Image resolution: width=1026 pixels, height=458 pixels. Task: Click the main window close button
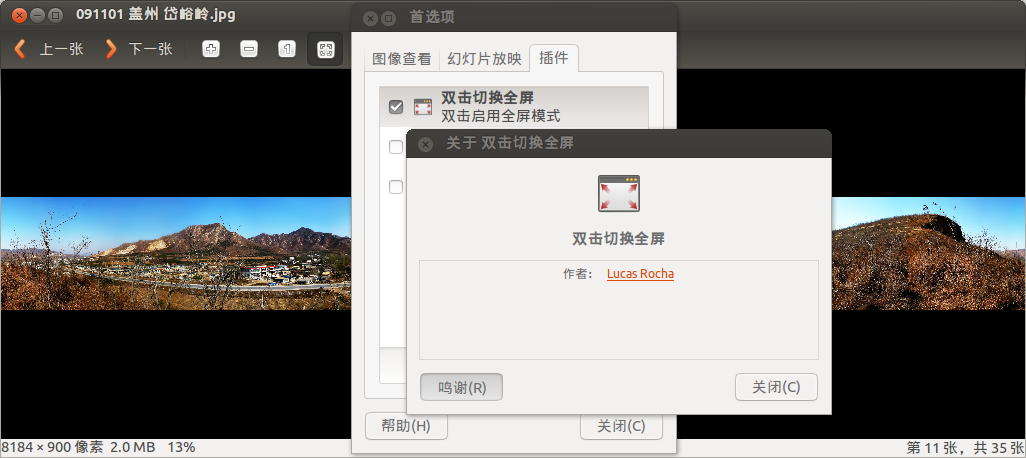click(19, 14)
